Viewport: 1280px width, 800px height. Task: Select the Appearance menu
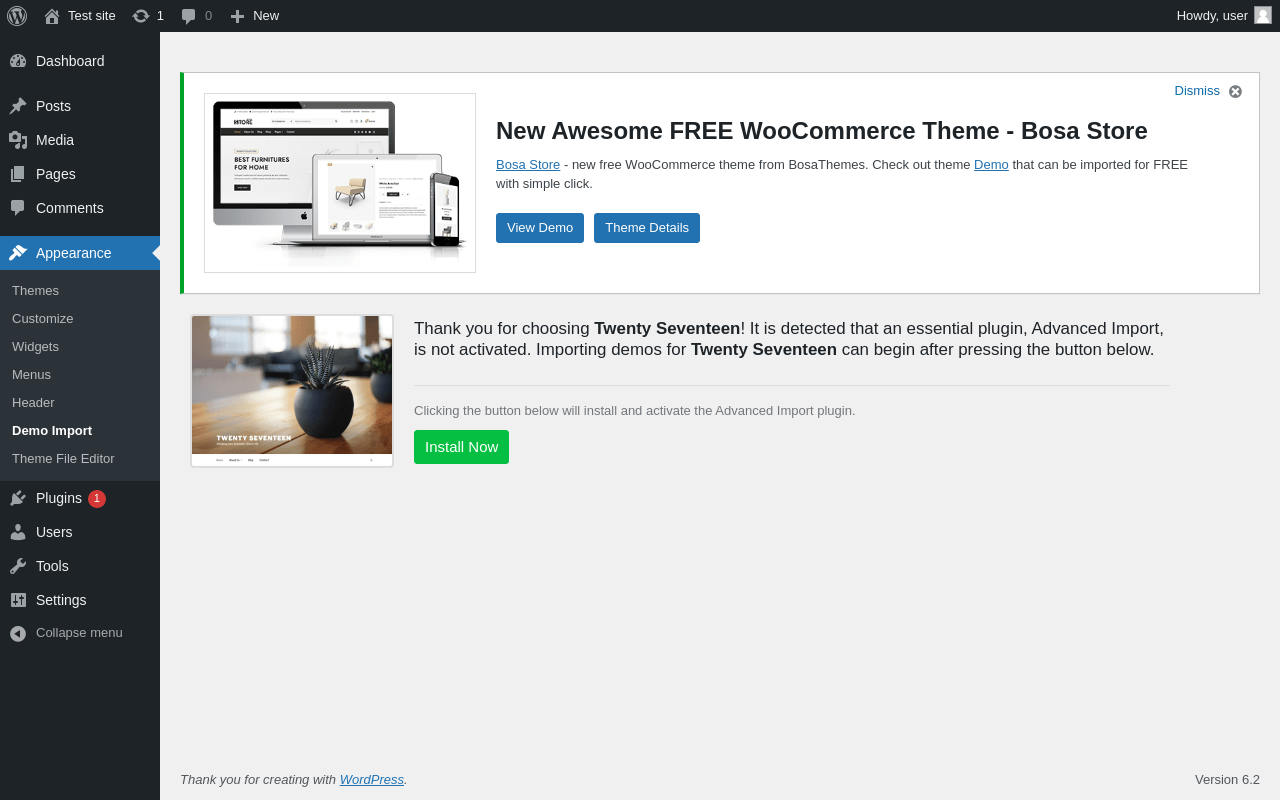(x=80, y=253)
